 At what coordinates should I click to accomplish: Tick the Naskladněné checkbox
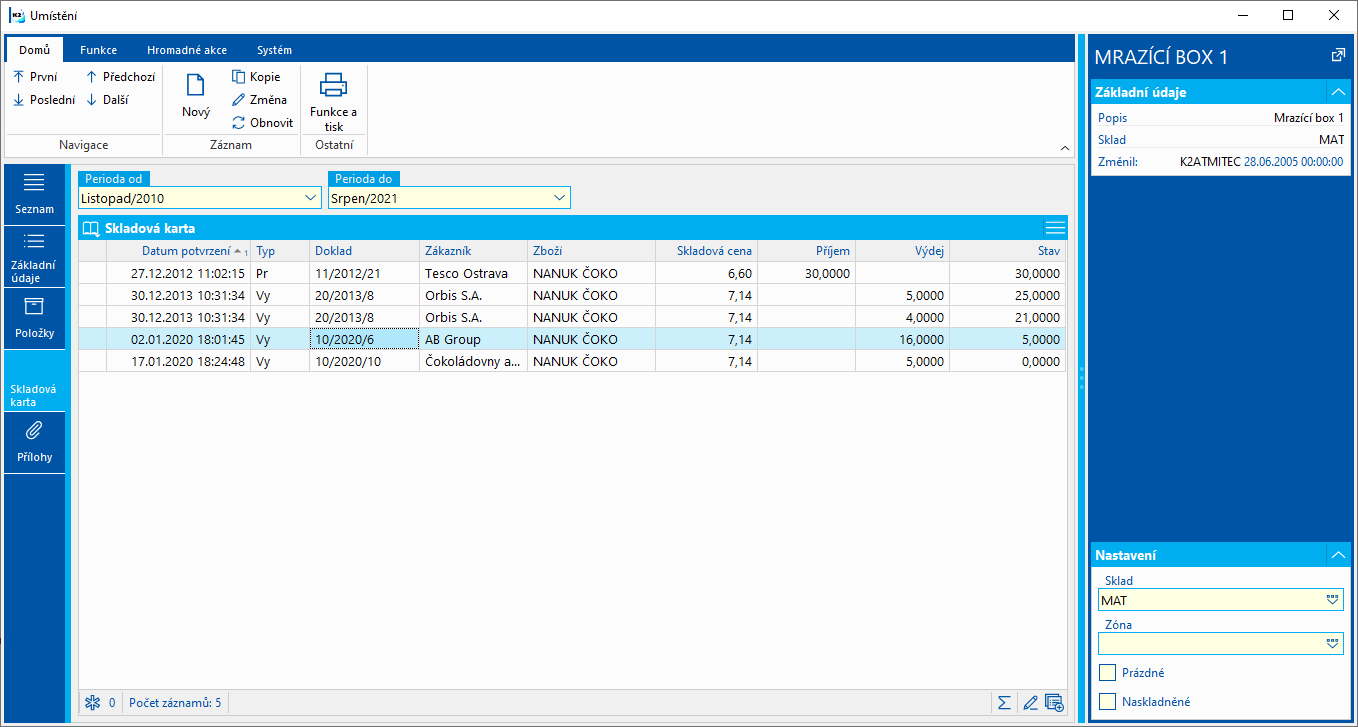(x=1107, y=702)
